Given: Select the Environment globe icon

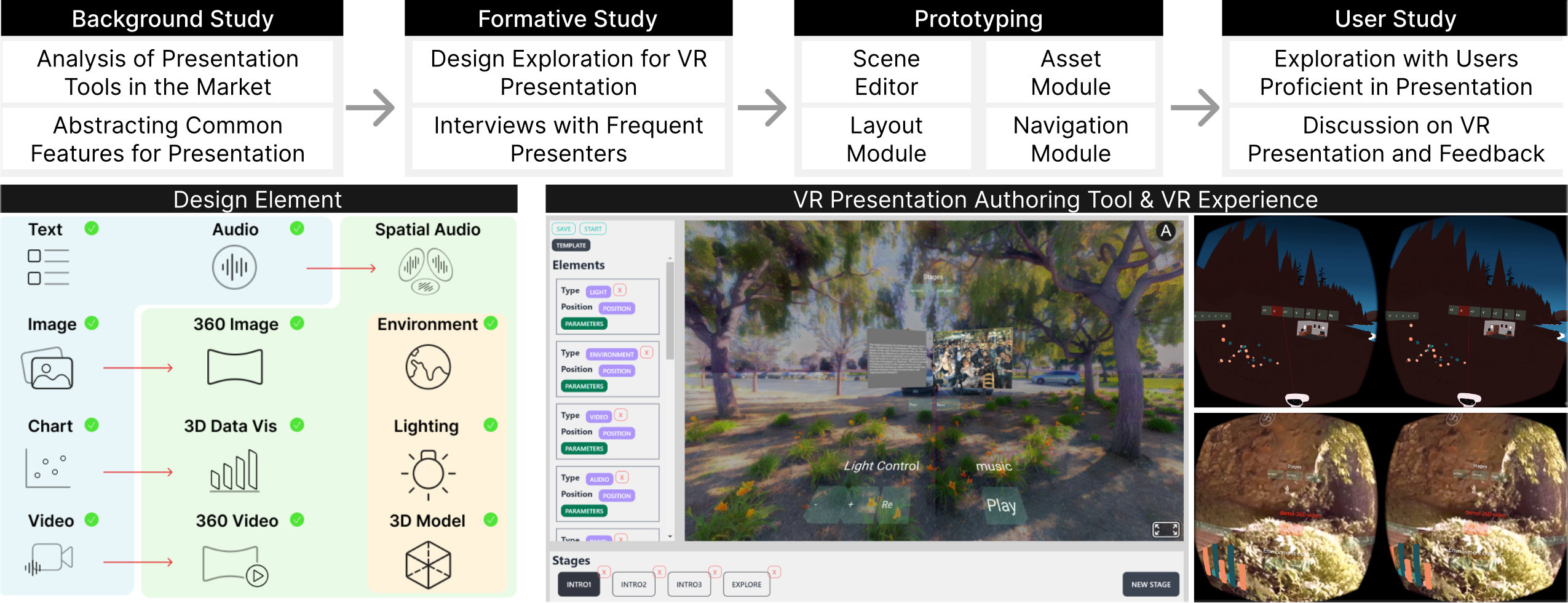Looking at the screenshot, I should [x=428, y=367].
